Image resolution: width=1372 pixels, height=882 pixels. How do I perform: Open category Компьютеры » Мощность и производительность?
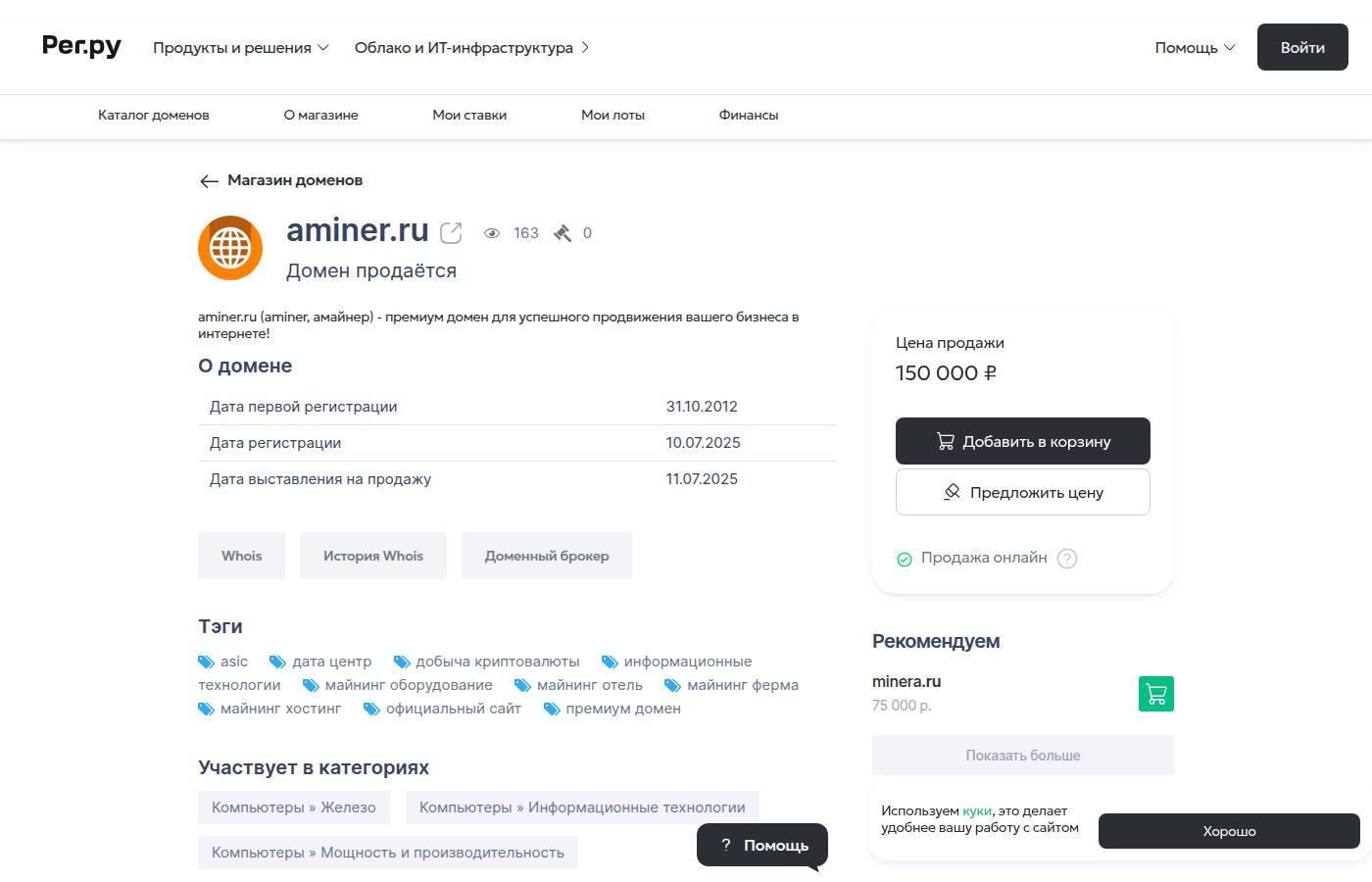(x=388, y=853)
